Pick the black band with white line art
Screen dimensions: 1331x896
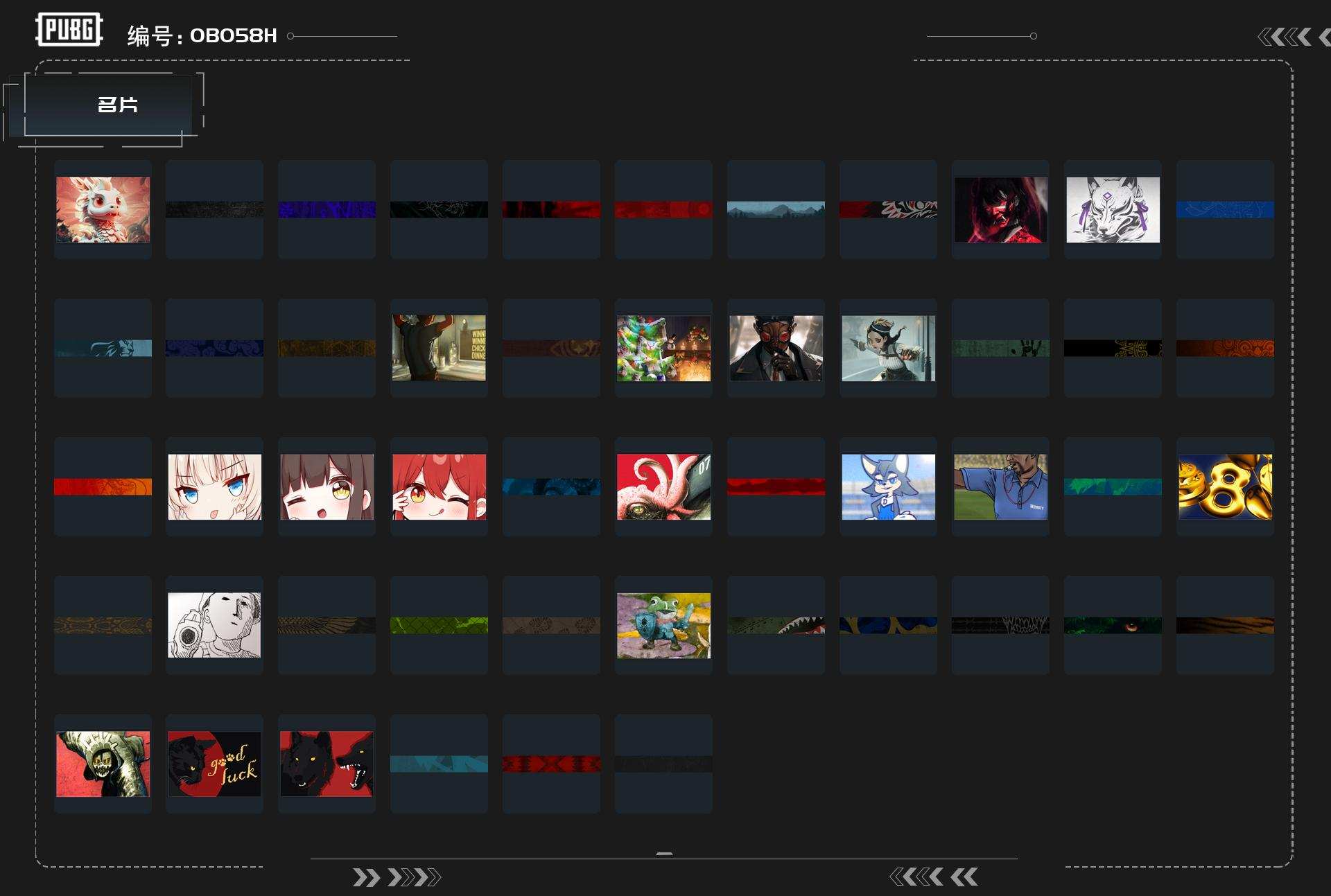tap(440, 209)
